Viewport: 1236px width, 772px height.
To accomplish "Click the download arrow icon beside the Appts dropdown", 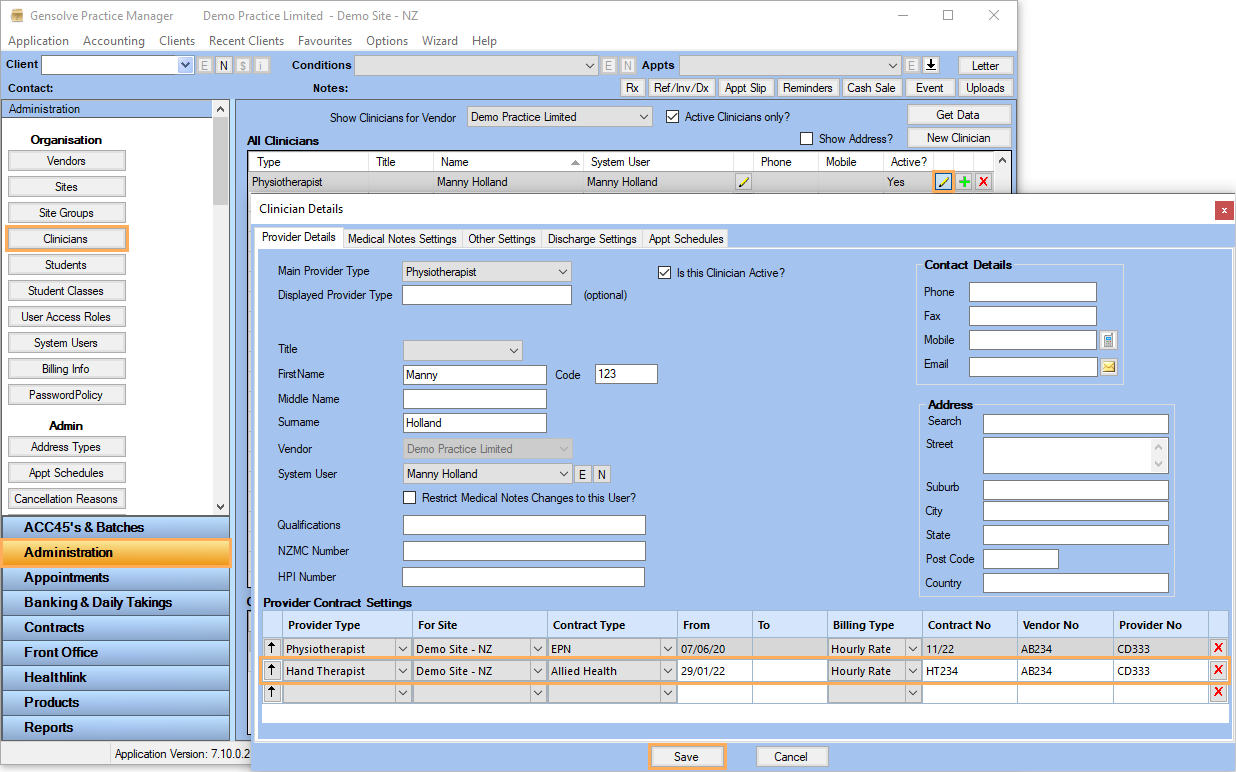I will tap(930, 64).
